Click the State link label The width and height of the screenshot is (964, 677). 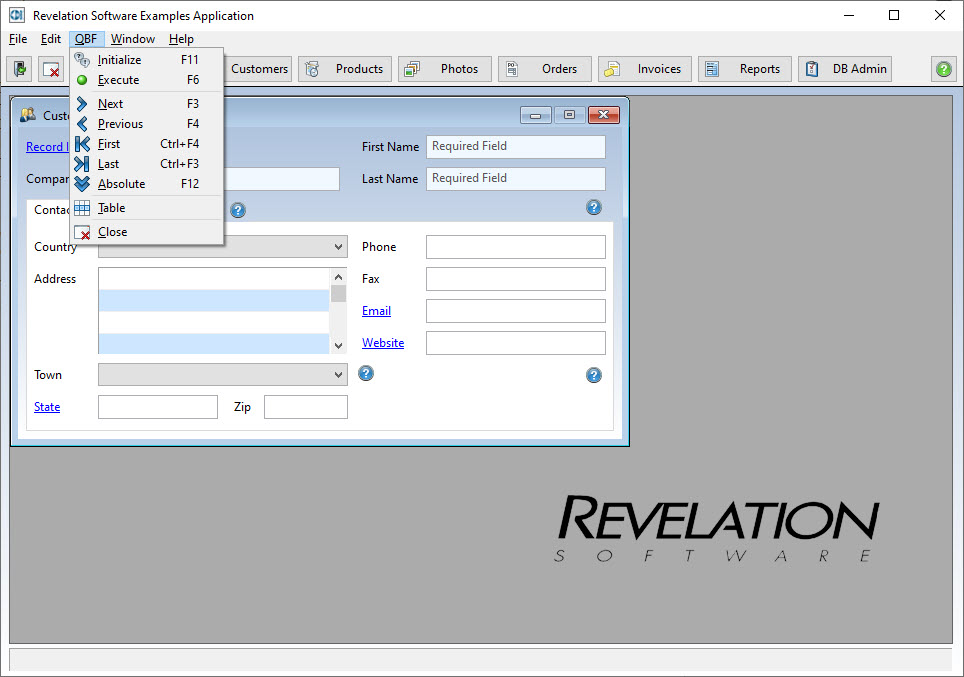(x=47, y=407)
